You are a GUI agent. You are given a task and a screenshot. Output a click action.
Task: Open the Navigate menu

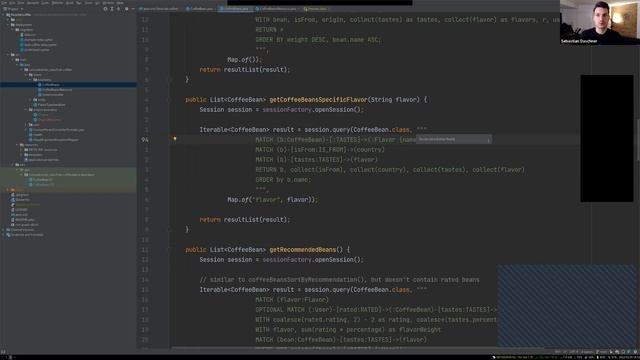pyautogui.click(x=33, y=3)
